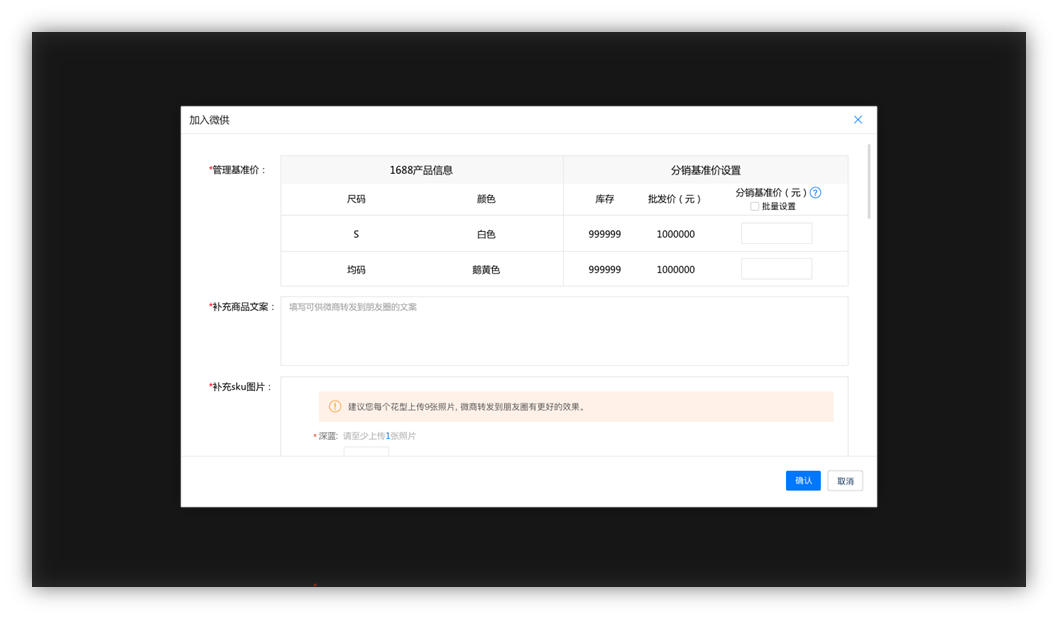Close the 加入微供 dialog with the X icon

[857, 120]
